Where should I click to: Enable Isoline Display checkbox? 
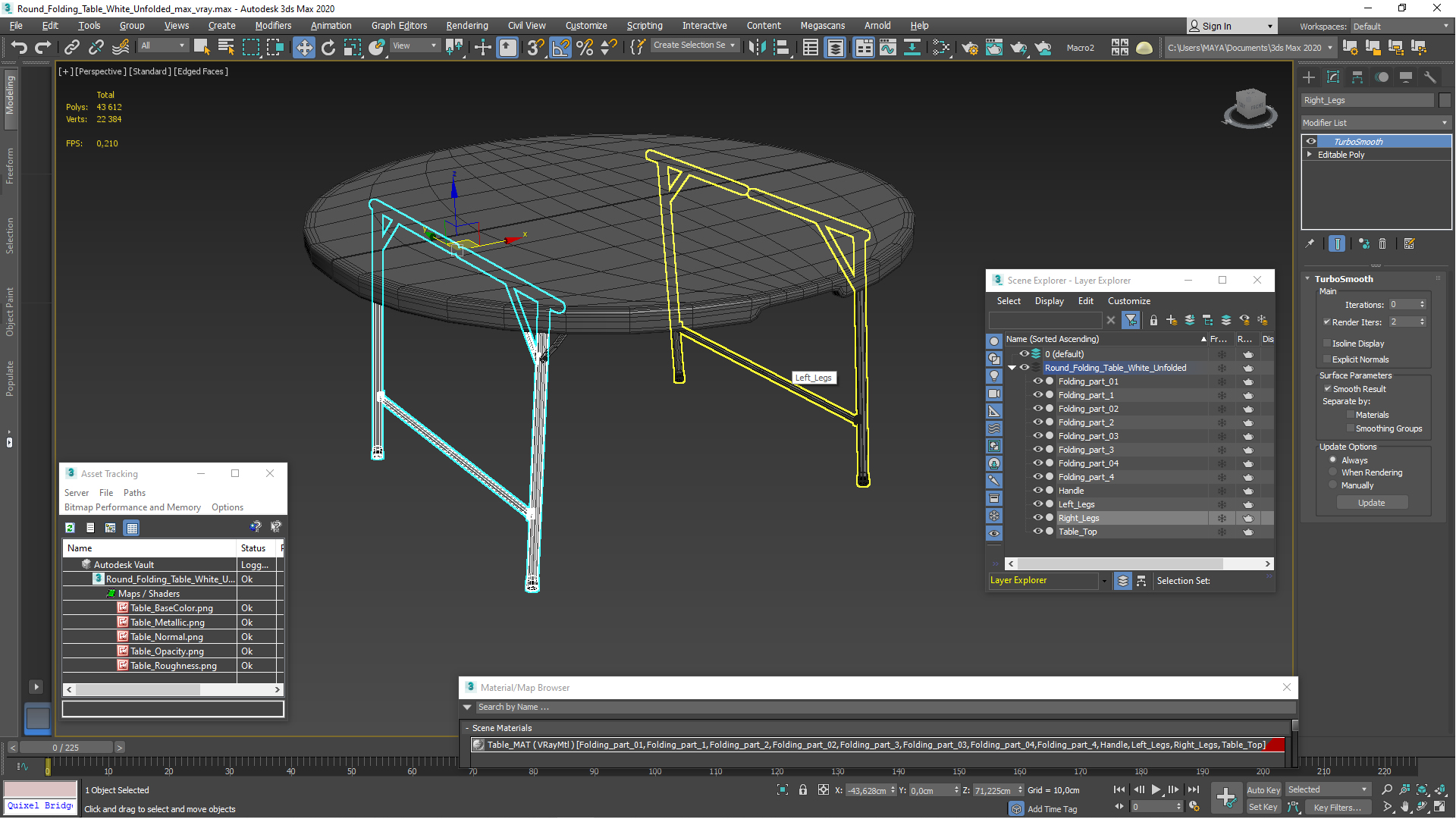coord(1327,344)
